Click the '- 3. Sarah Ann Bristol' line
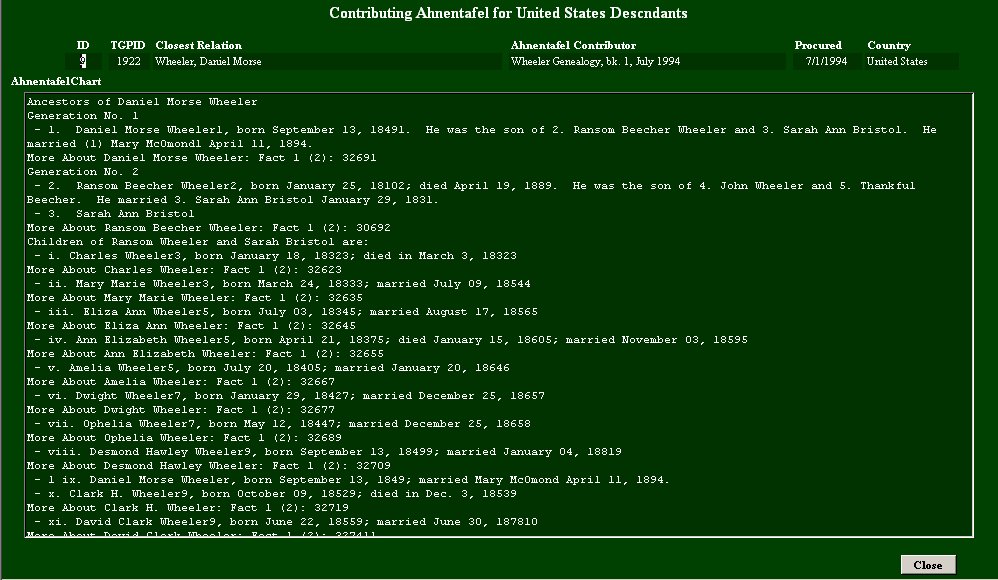Image resolution: width=998 pixels, height=580 pixels. pyautogui.click(x=115, y=214)
